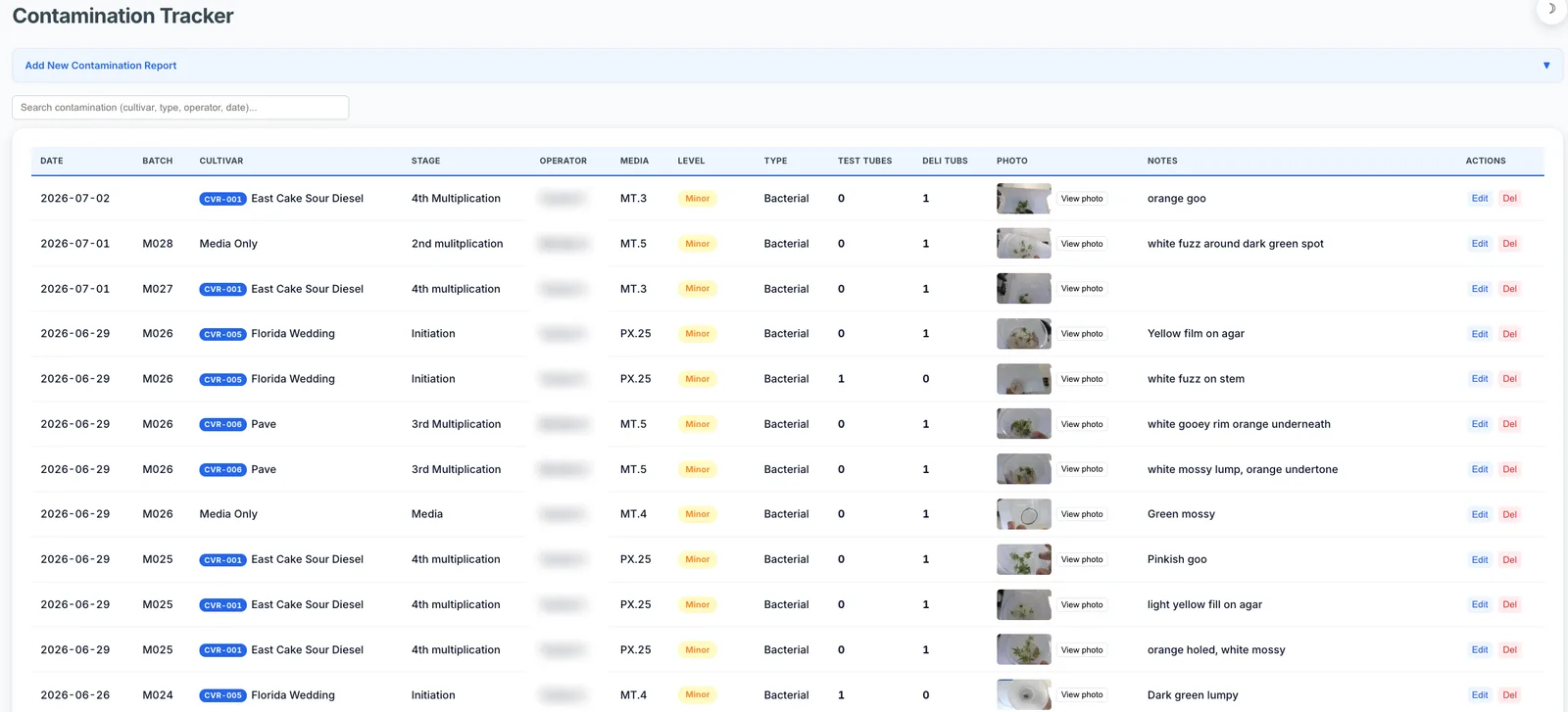This screenshot has width=1568, height=712.
Task: Edit the orange goo report
Action: (1480, 199)
